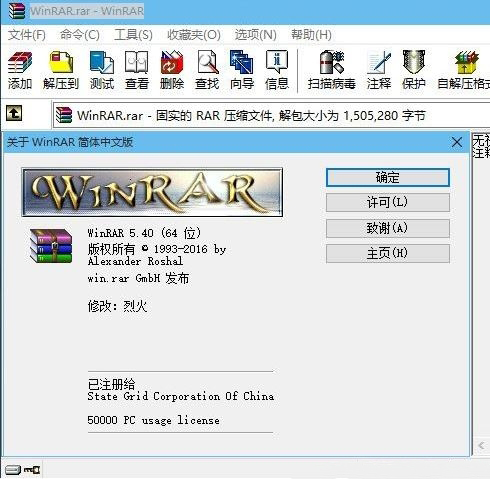Click the archive icon in the address bar
The width and height of the screenshot is (490, 479).
pos(64,115)
